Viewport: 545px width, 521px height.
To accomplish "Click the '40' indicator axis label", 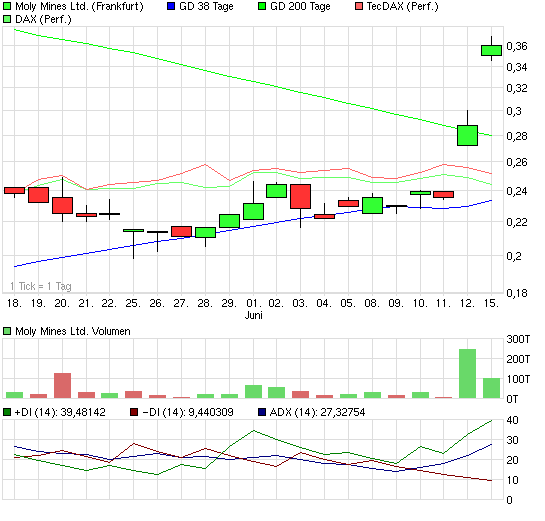I will point(512,420).
